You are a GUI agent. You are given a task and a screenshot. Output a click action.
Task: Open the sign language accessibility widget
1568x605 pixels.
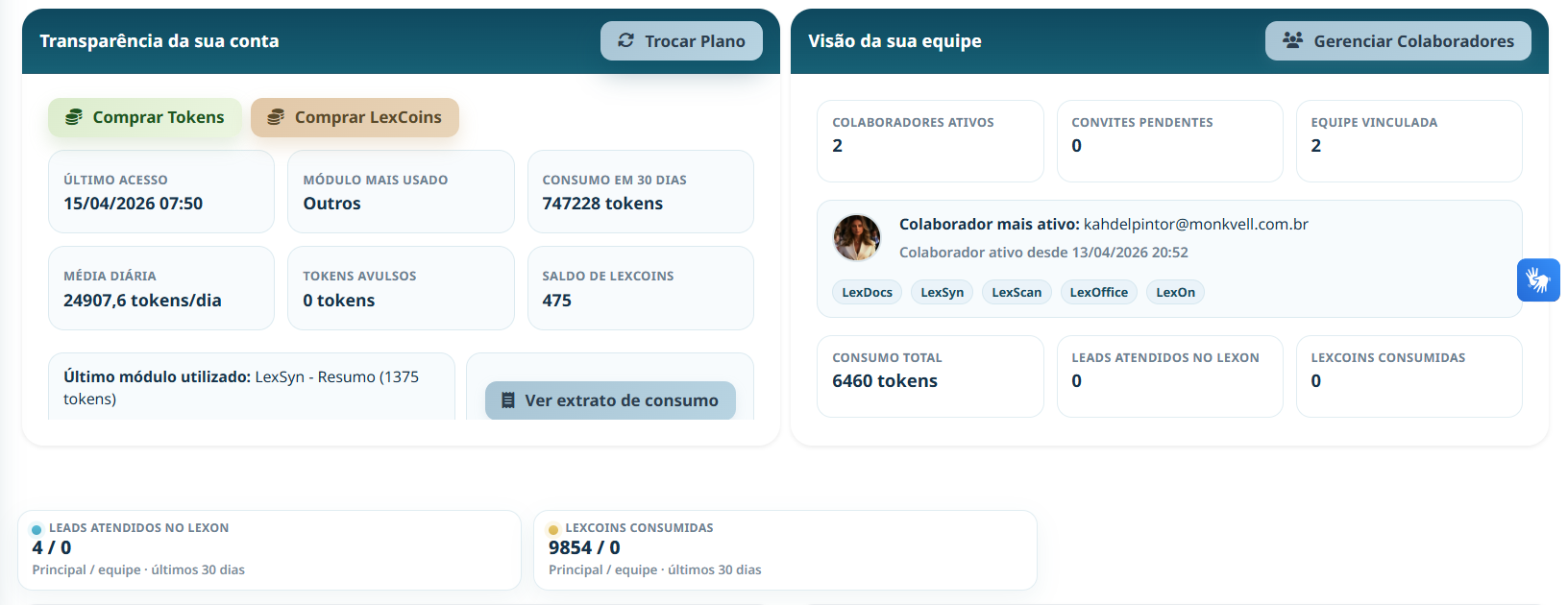point(1538,280)
